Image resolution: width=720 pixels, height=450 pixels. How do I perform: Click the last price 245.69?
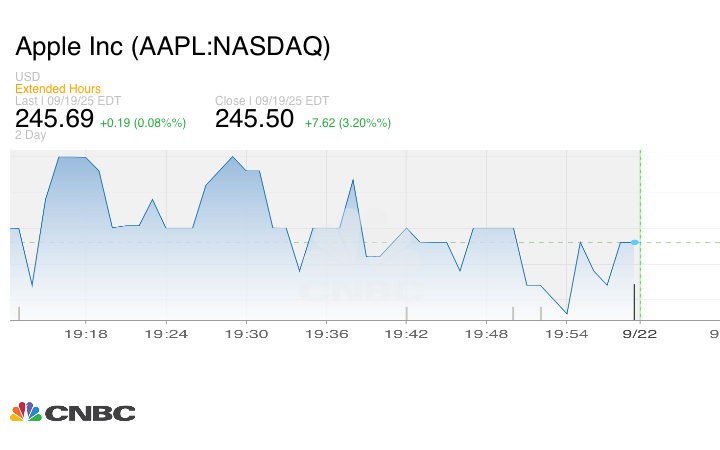[x=54, y=120]
